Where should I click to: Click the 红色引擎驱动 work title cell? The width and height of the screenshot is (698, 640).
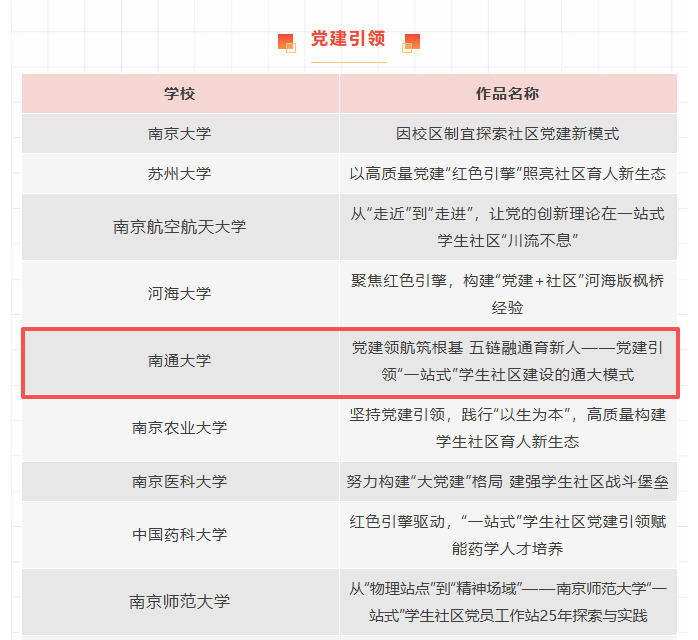point(507,535)
